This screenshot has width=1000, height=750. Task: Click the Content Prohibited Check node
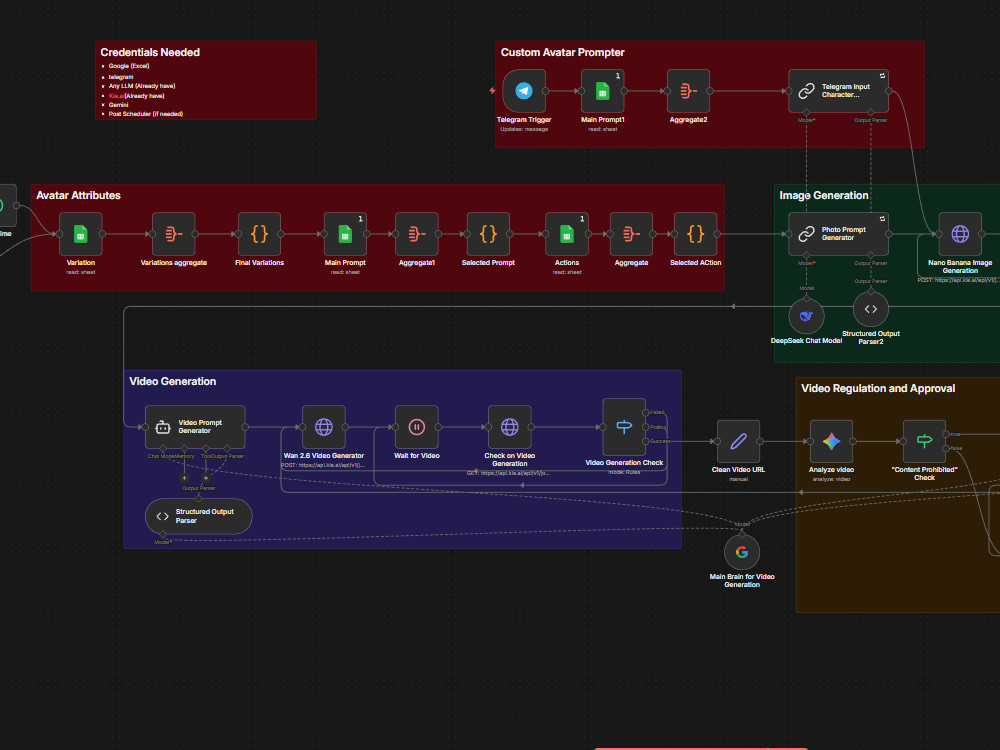pos(924,441)
